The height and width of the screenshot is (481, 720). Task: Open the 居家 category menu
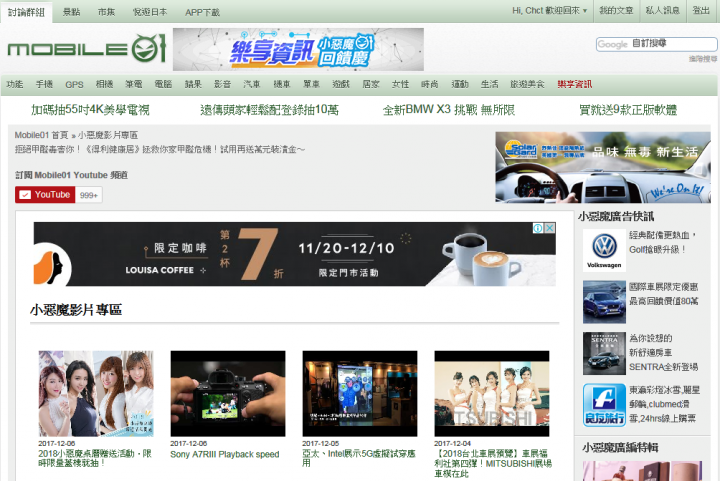(x=371, y=84)
